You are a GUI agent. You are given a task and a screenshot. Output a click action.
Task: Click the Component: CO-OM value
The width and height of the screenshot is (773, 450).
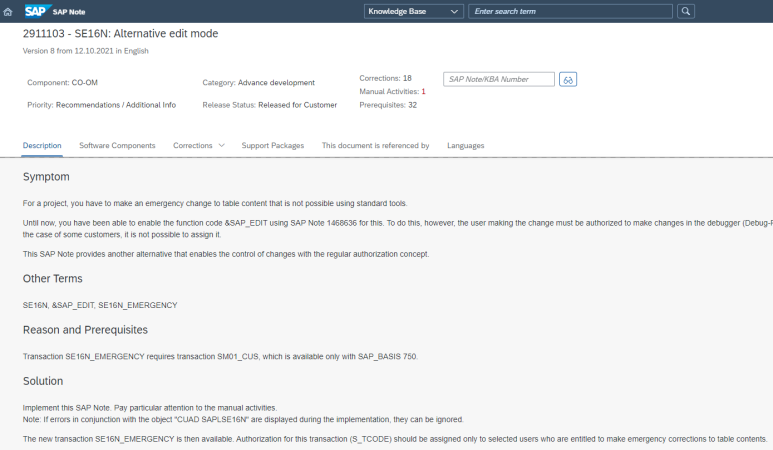pyautogui.click(x=63, y=82)
